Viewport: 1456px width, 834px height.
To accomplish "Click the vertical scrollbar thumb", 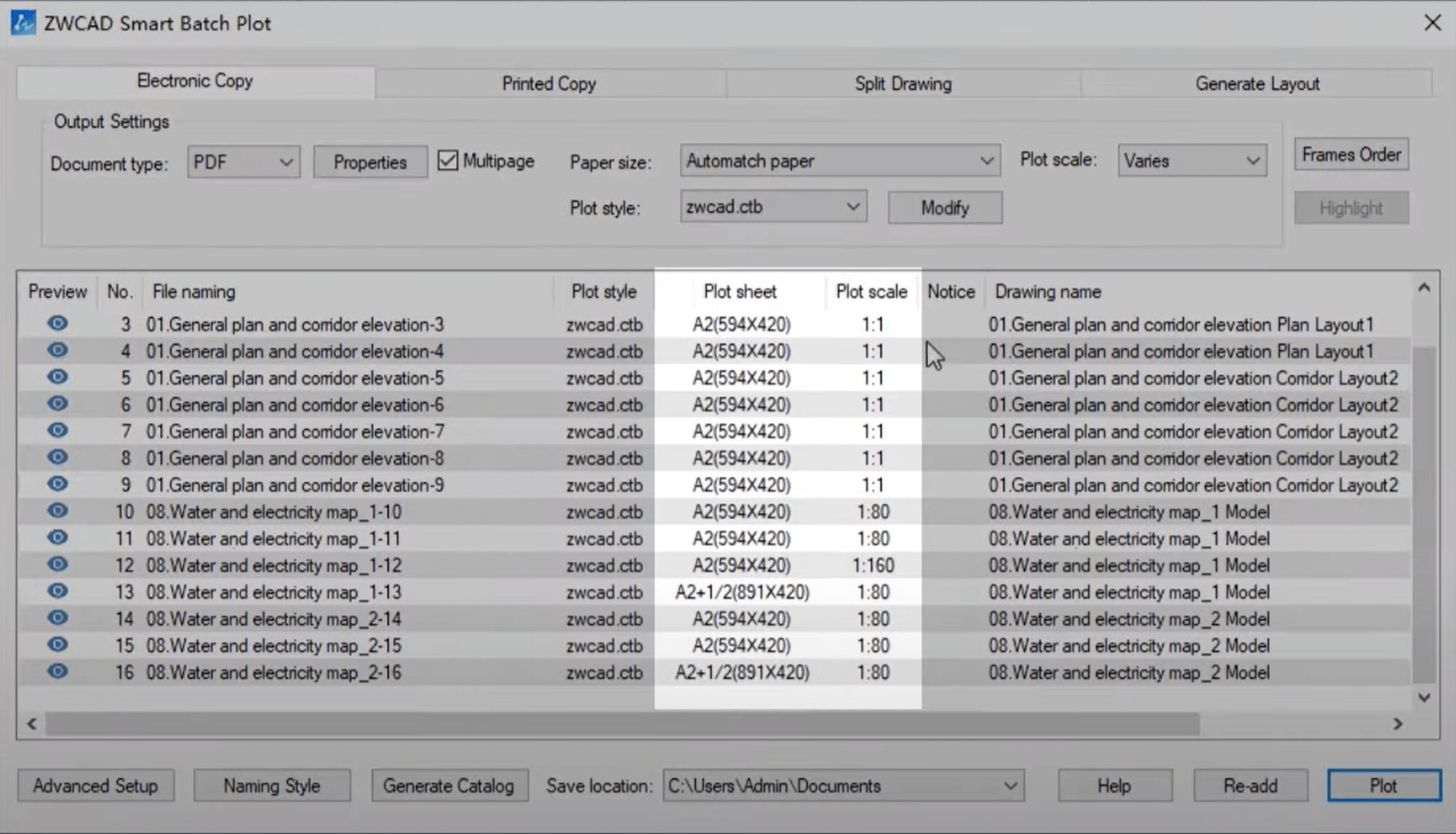I will coord(1424,514).
